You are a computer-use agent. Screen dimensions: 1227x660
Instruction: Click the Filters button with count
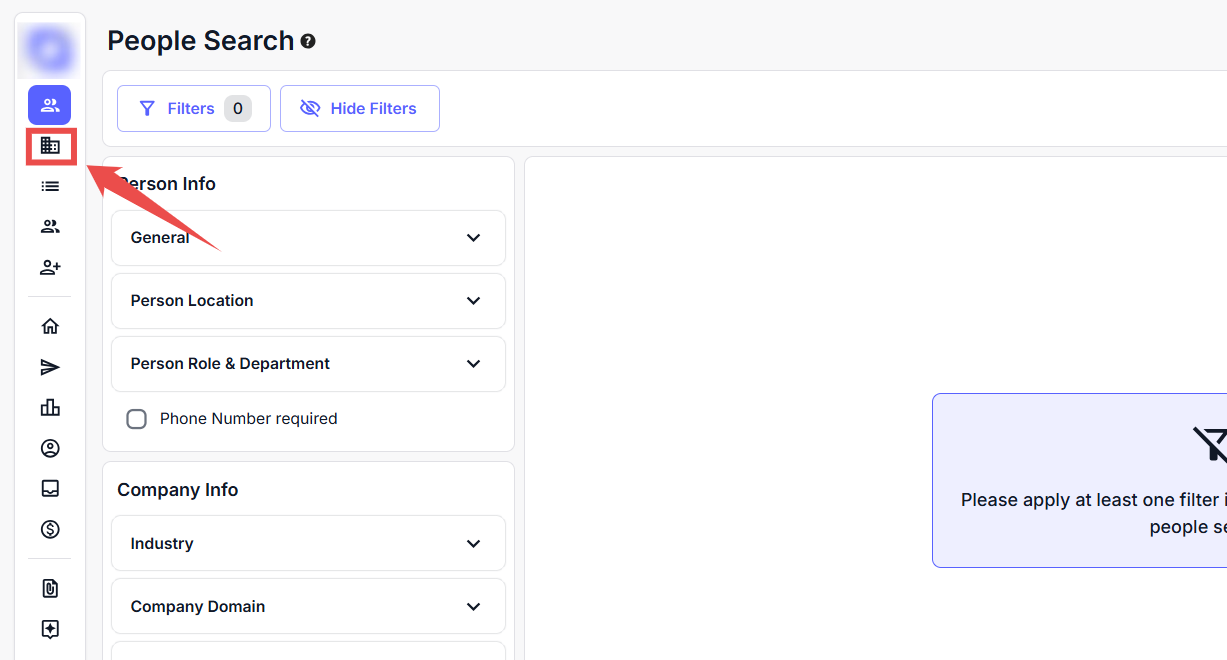[193, 108]
